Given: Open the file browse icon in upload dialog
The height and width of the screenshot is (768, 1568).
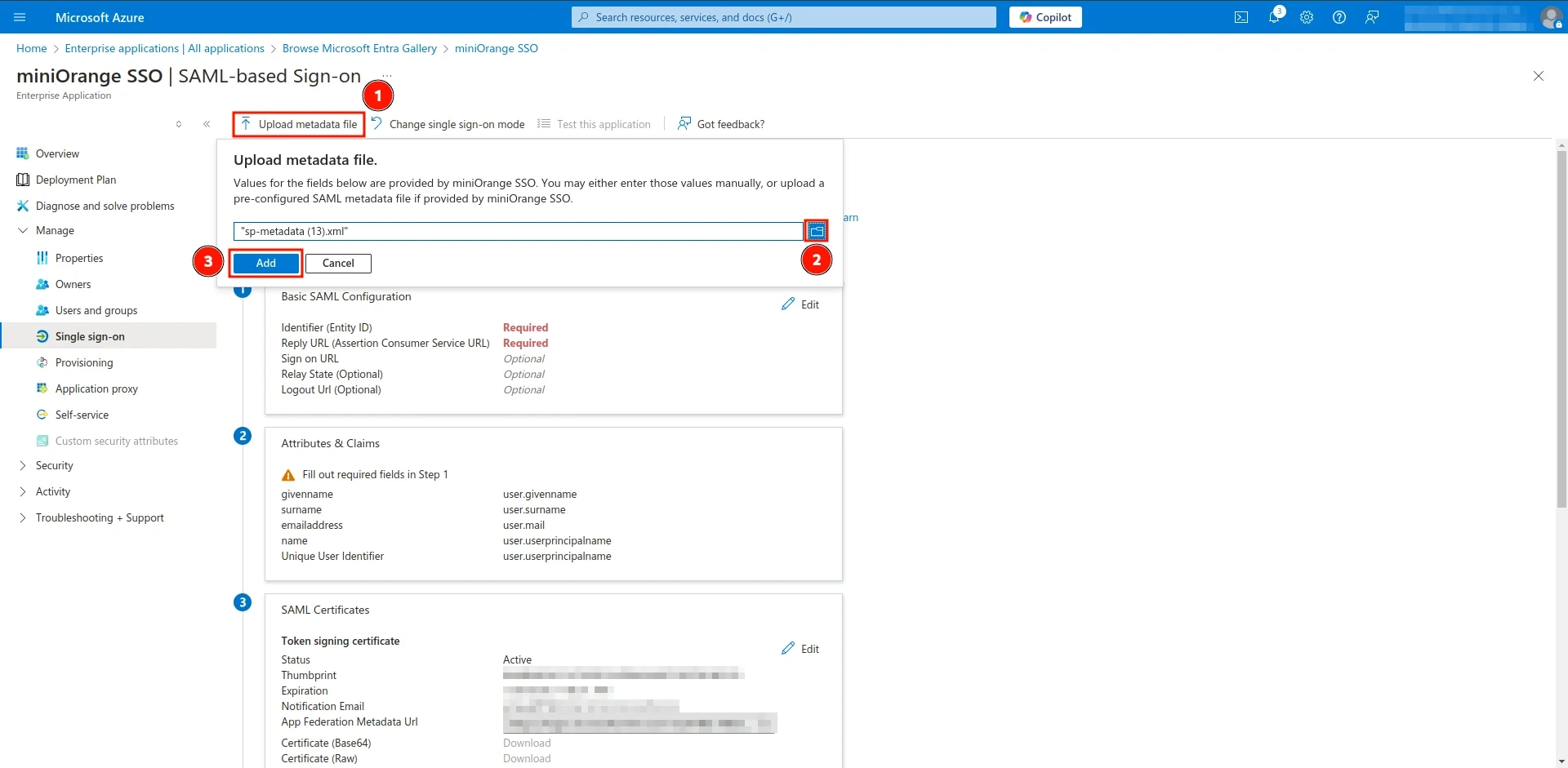Looking at the screenshot, I should click(816, 230).
